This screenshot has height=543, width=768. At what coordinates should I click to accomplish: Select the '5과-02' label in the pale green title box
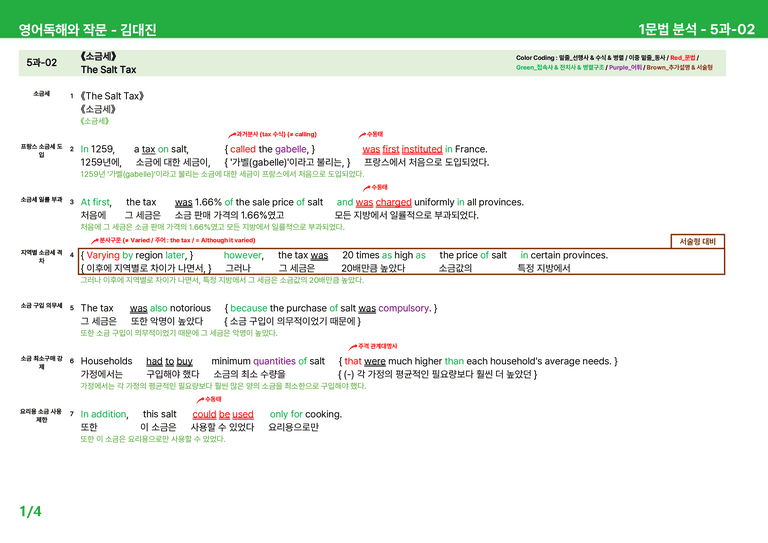pos(42,63)
